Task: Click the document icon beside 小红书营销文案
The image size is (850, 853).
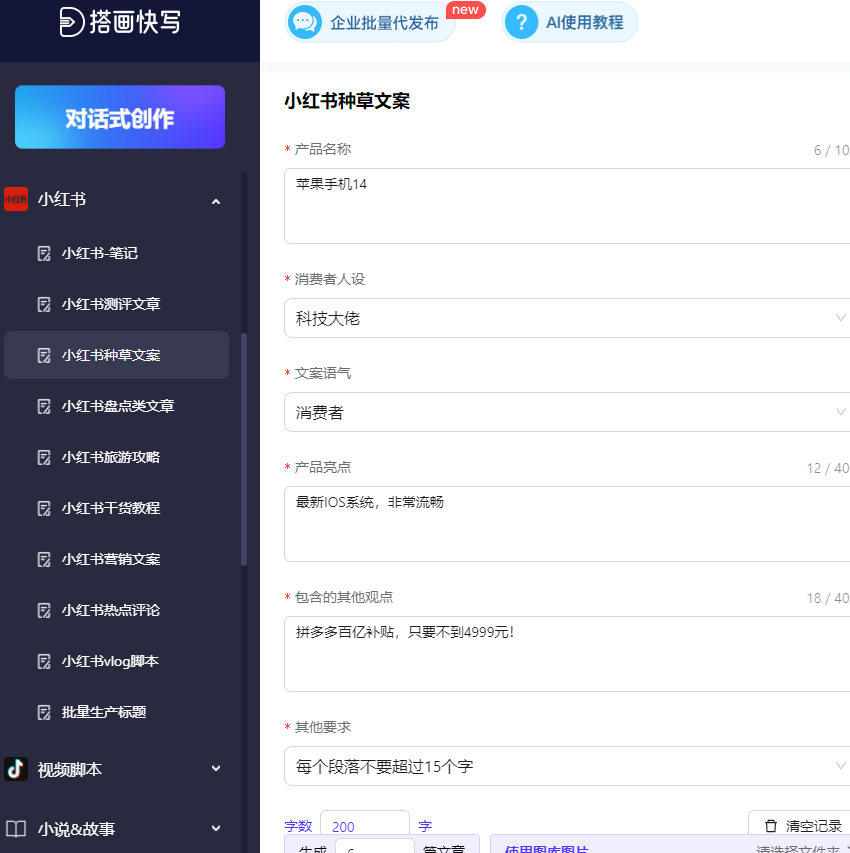Action: [x=44, y=559]
